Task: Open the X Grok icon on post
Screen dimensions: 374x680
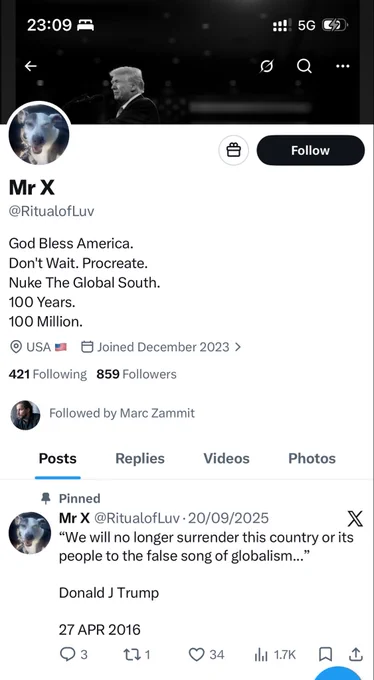Action: [x=355, y=518]
